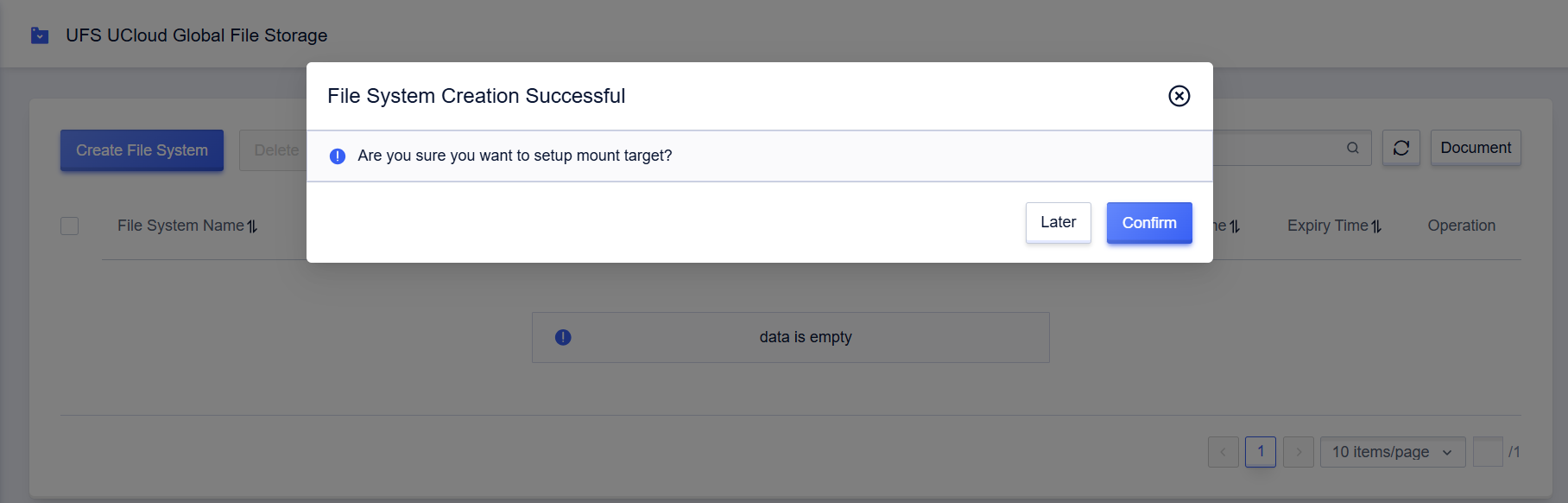Click the info icon beside mount target question
Viewport: 1568px width, 503px height.
[338, 156]
